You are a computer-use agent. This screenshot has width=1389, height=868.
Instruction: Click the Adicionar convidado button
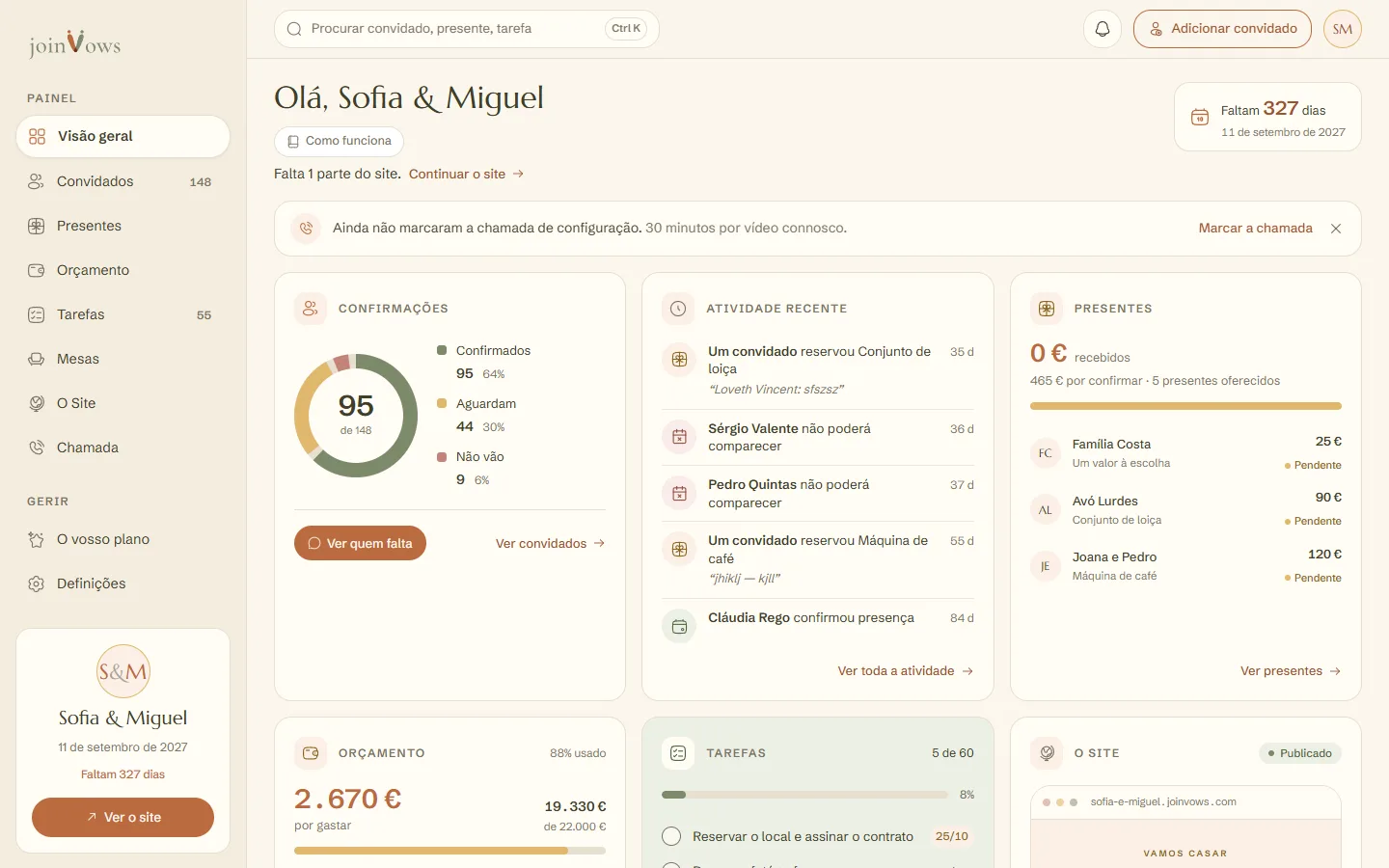(x=1222, y=29)
